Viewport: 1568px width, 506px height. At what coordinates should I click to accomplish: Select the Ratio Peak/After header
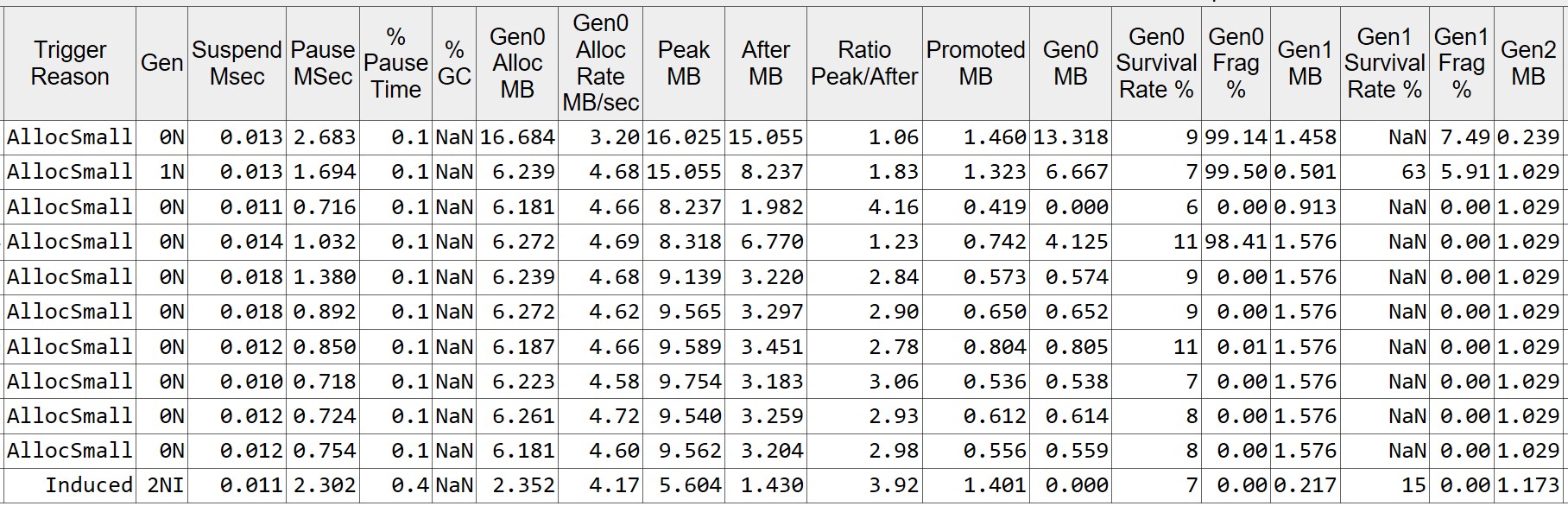pos(864,63)
